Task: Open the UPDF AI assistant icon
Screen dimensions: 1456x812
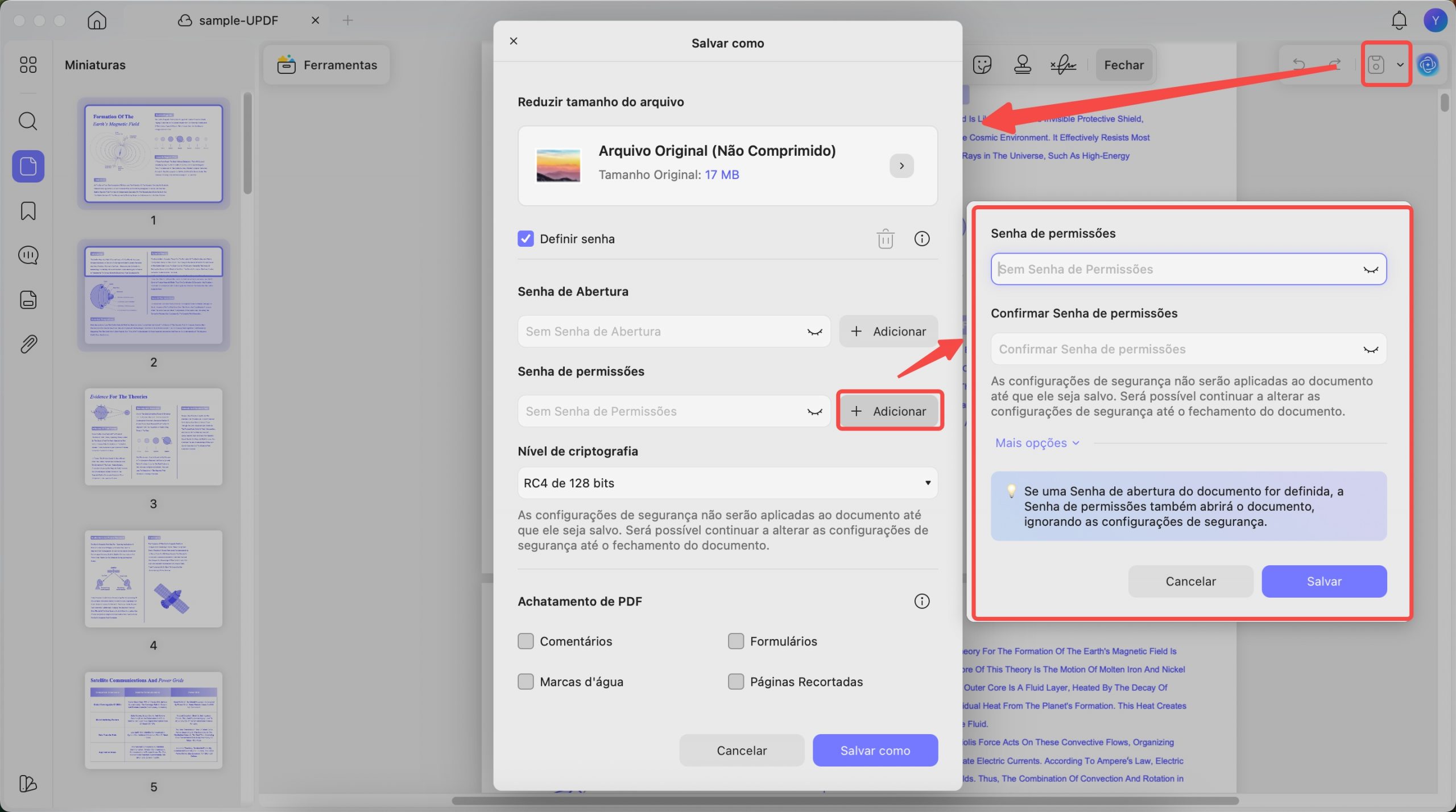Action: [x=1428, y=65]
